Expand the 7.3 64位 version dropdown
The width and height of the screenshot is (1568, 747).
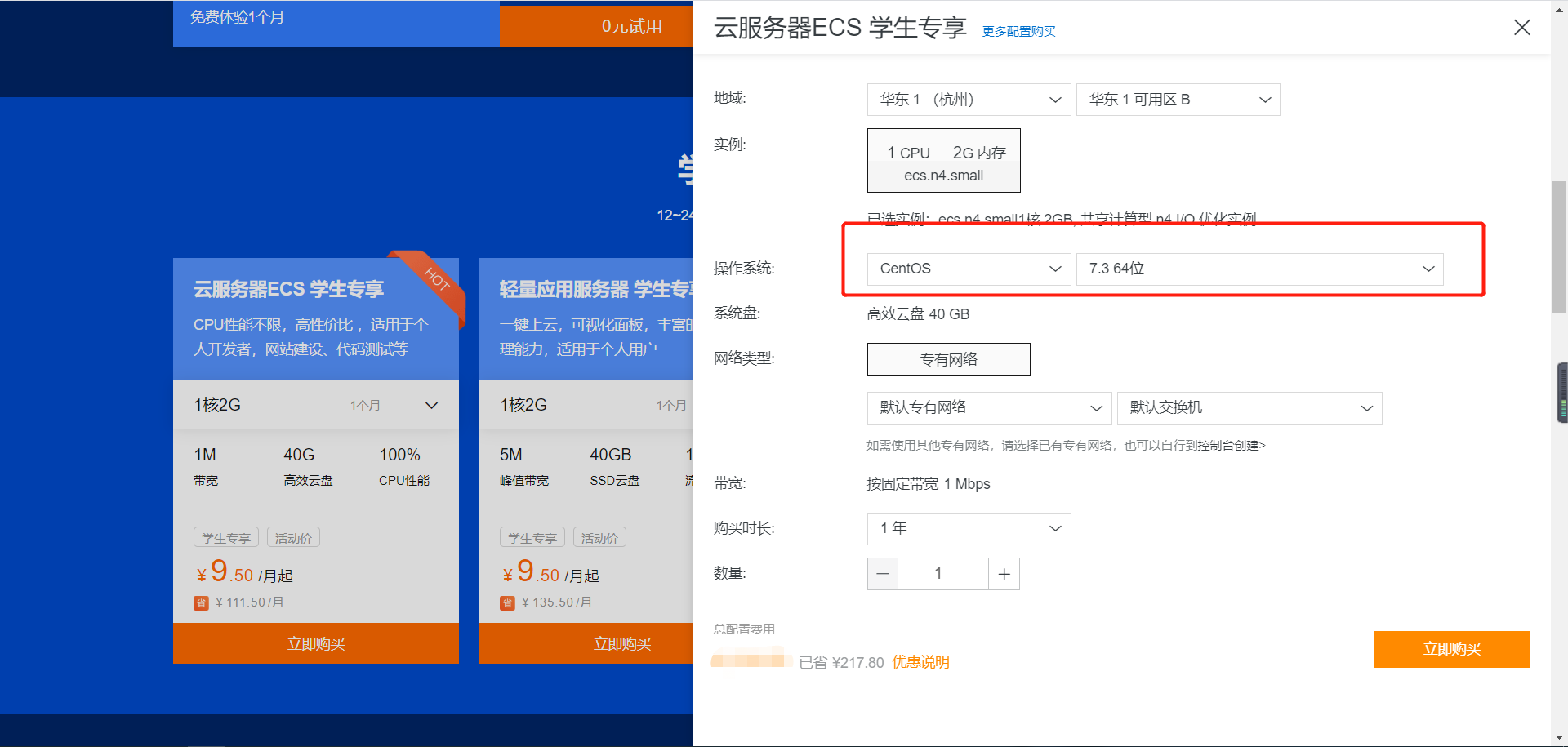(1259, 269)
